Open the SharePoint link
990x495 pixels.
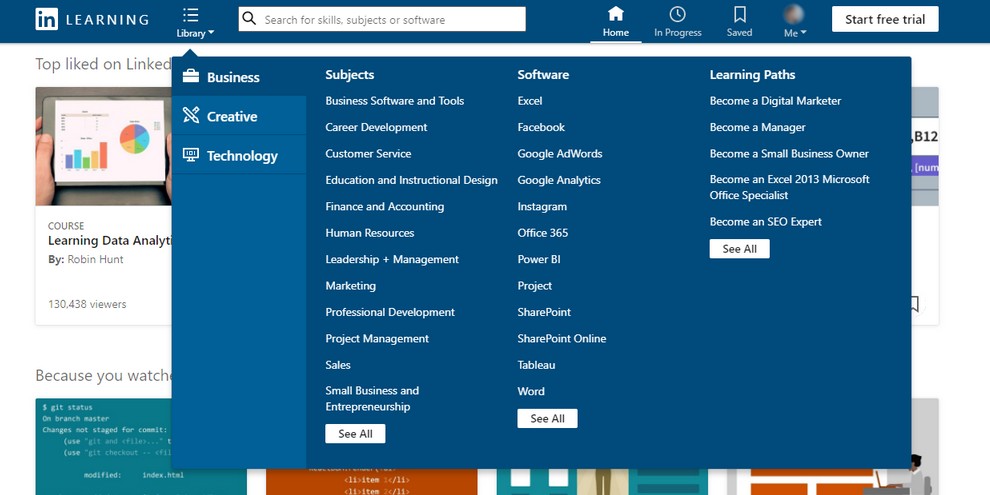[x=544, y=313]
